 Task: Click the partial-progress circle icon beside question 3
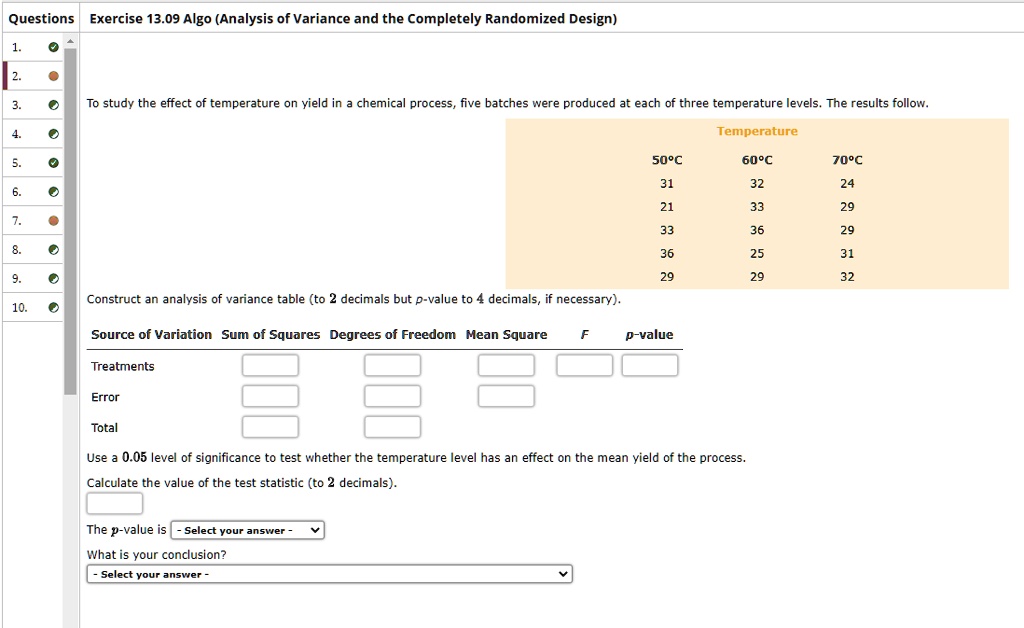(x=54, y=104)
